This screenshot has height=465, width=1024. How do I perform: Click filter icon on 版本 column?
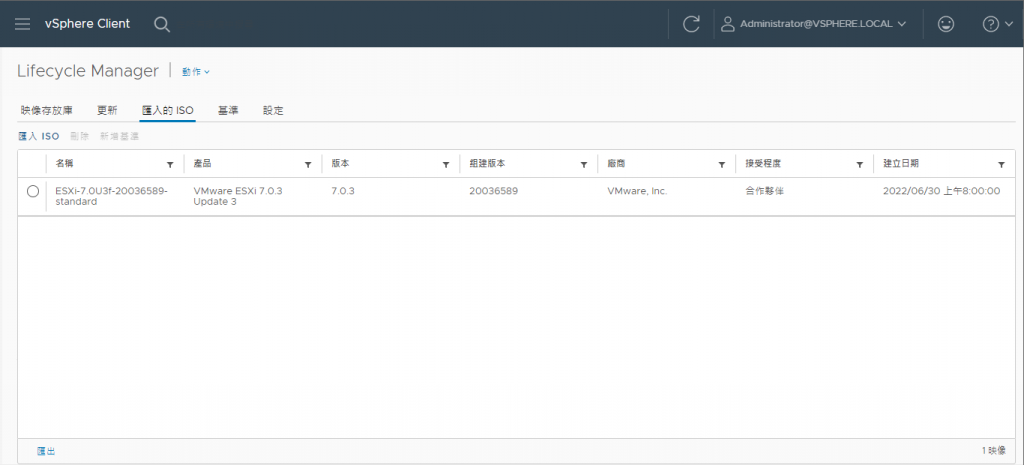[445, 165]
